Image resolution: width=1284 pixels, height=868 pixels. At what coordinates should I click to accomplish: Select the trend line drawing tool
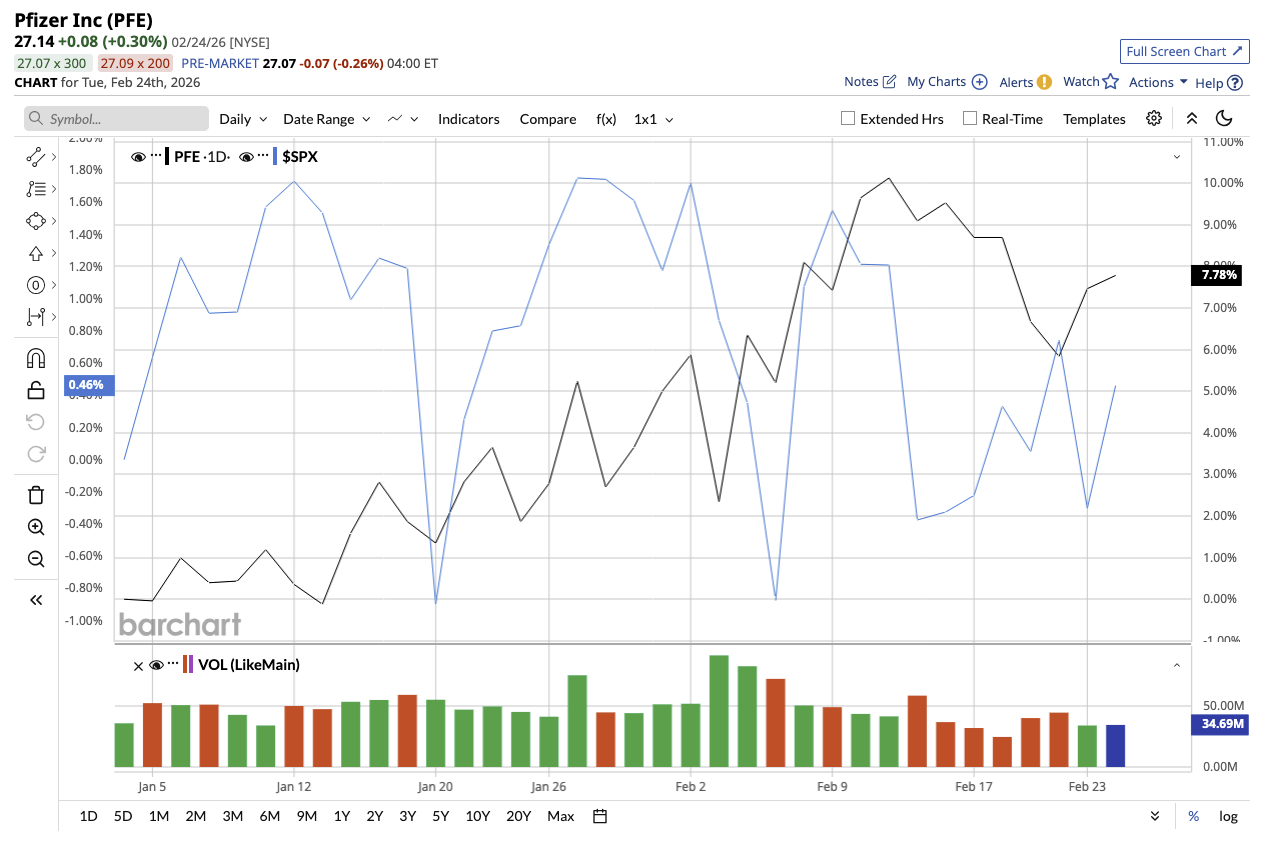tap(36, 156)
